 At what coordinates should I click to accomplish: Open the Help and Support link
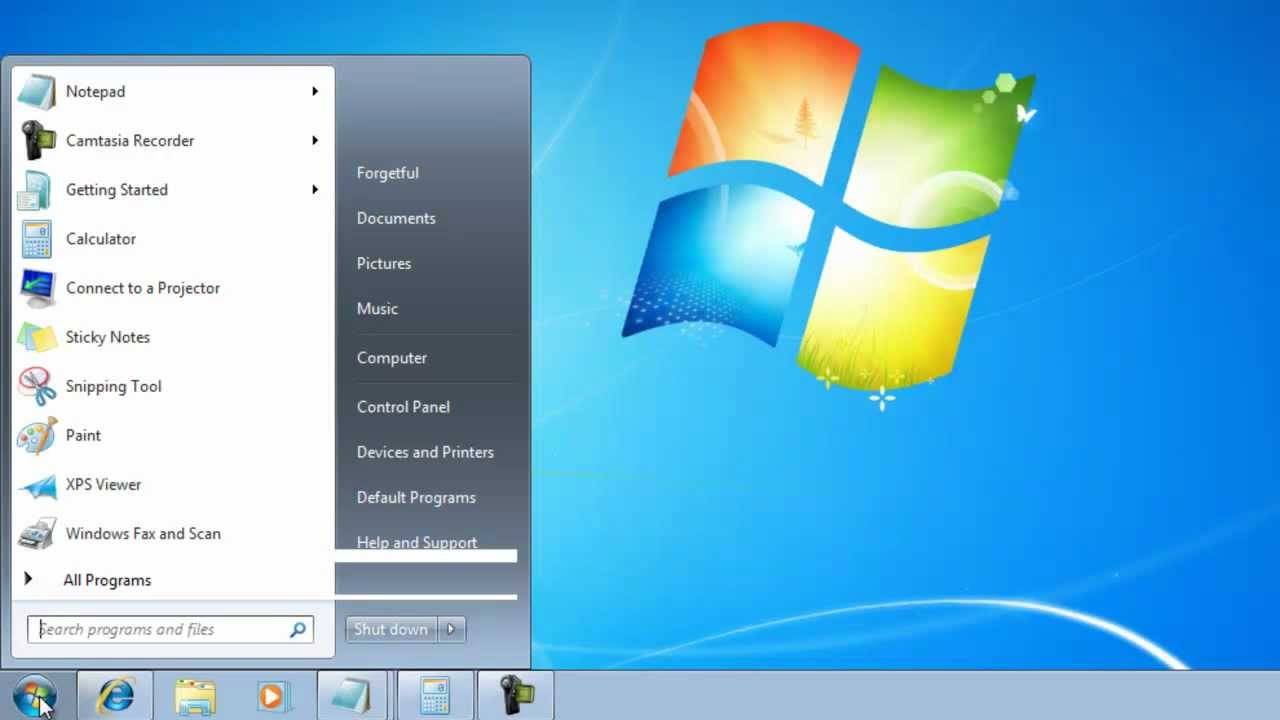point(417,541)
